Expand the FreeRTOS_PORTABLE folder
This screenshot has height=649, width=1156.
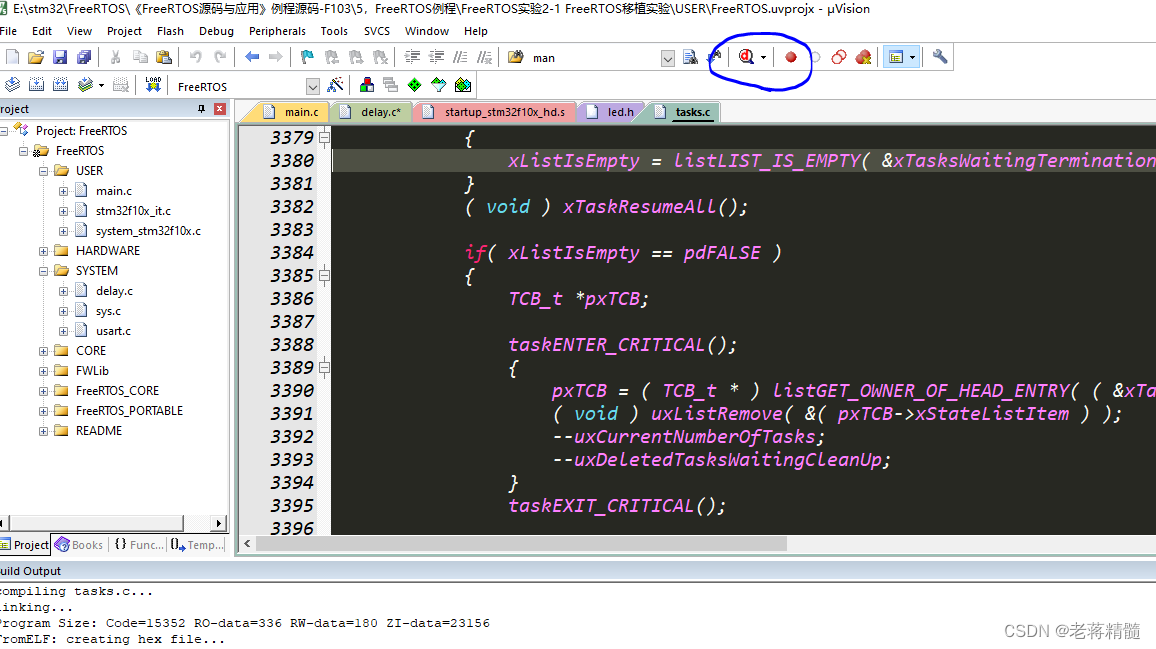click(x=43, y=411)
